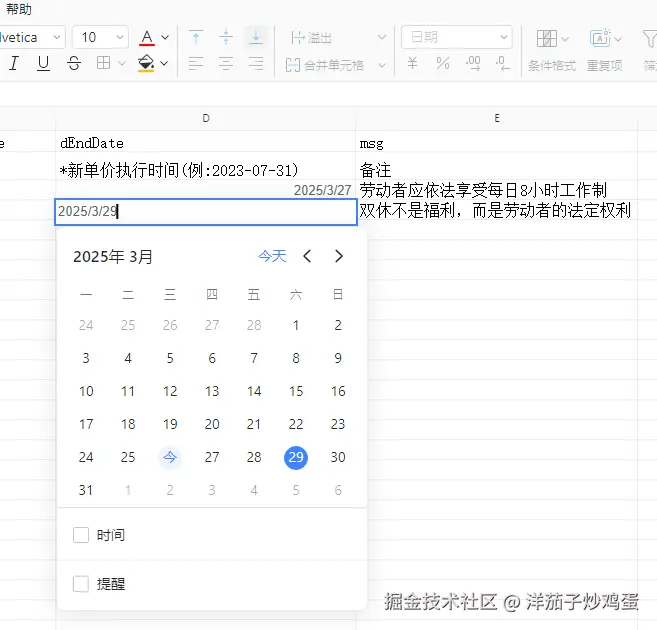Center text horizontally
The image size is (657, 630).
(226, 63)
